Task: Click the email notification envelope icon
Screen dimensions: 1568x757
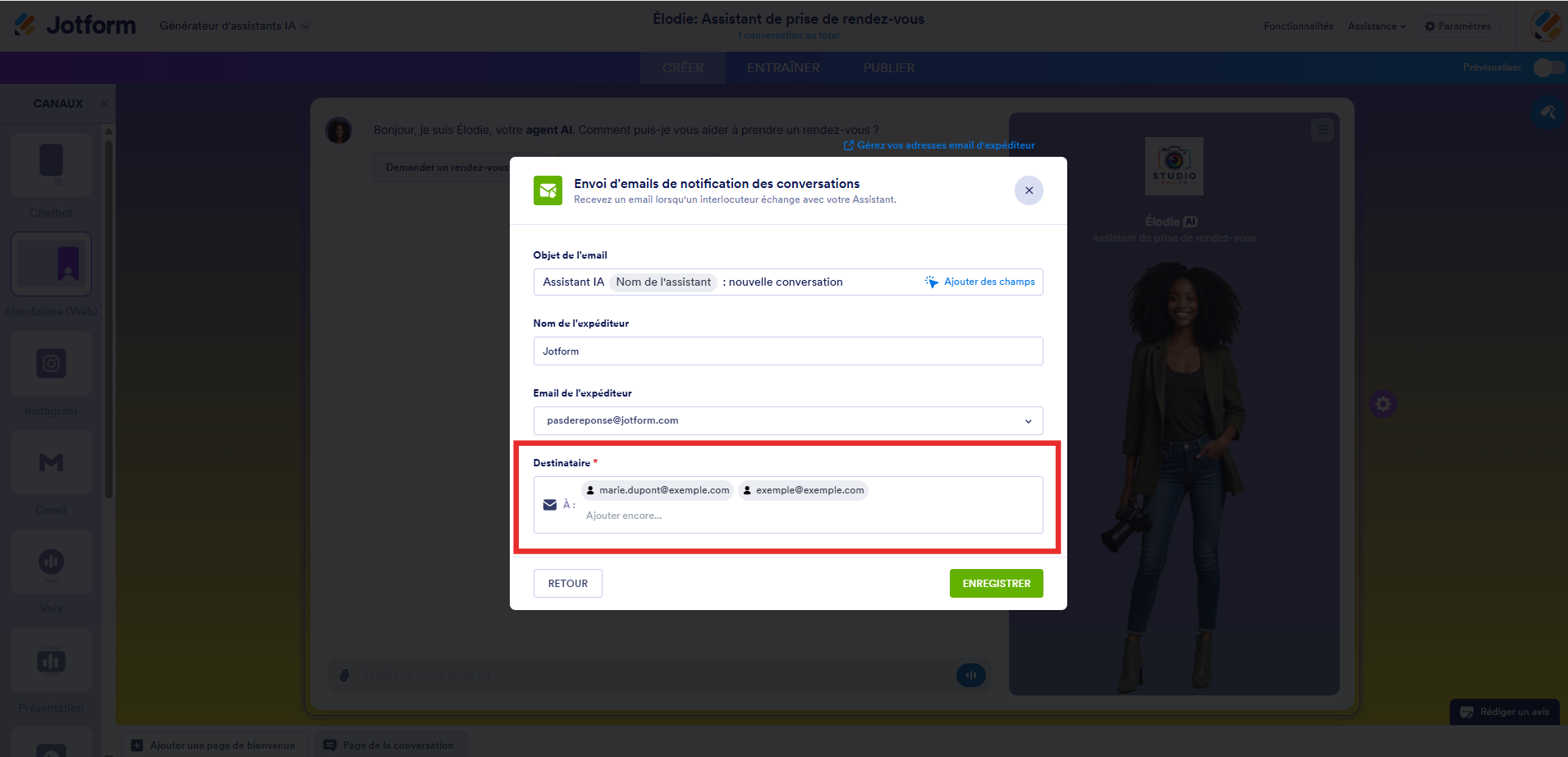Action: click(548, 190)
